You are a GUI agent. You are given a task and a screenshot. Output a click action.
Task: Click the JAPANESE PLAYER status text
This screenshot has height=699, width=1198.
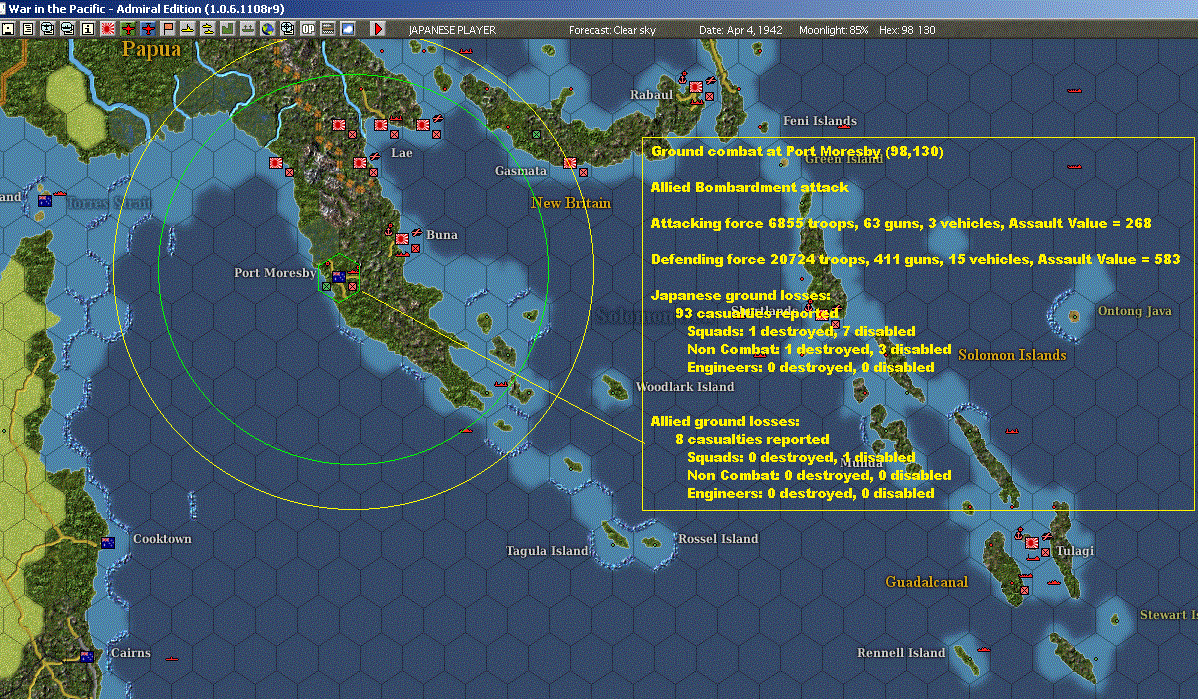click(452, 30)
